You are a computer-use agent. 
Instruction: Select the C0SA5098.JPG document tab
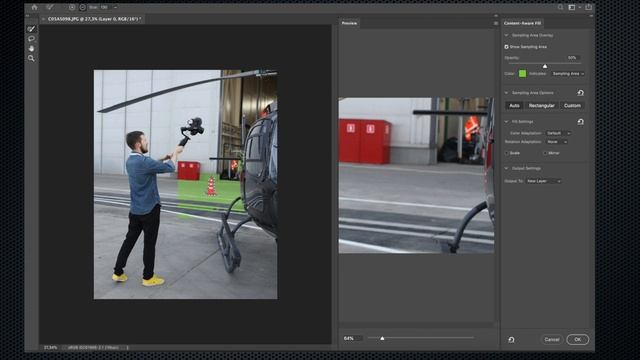tap(94, 19)
